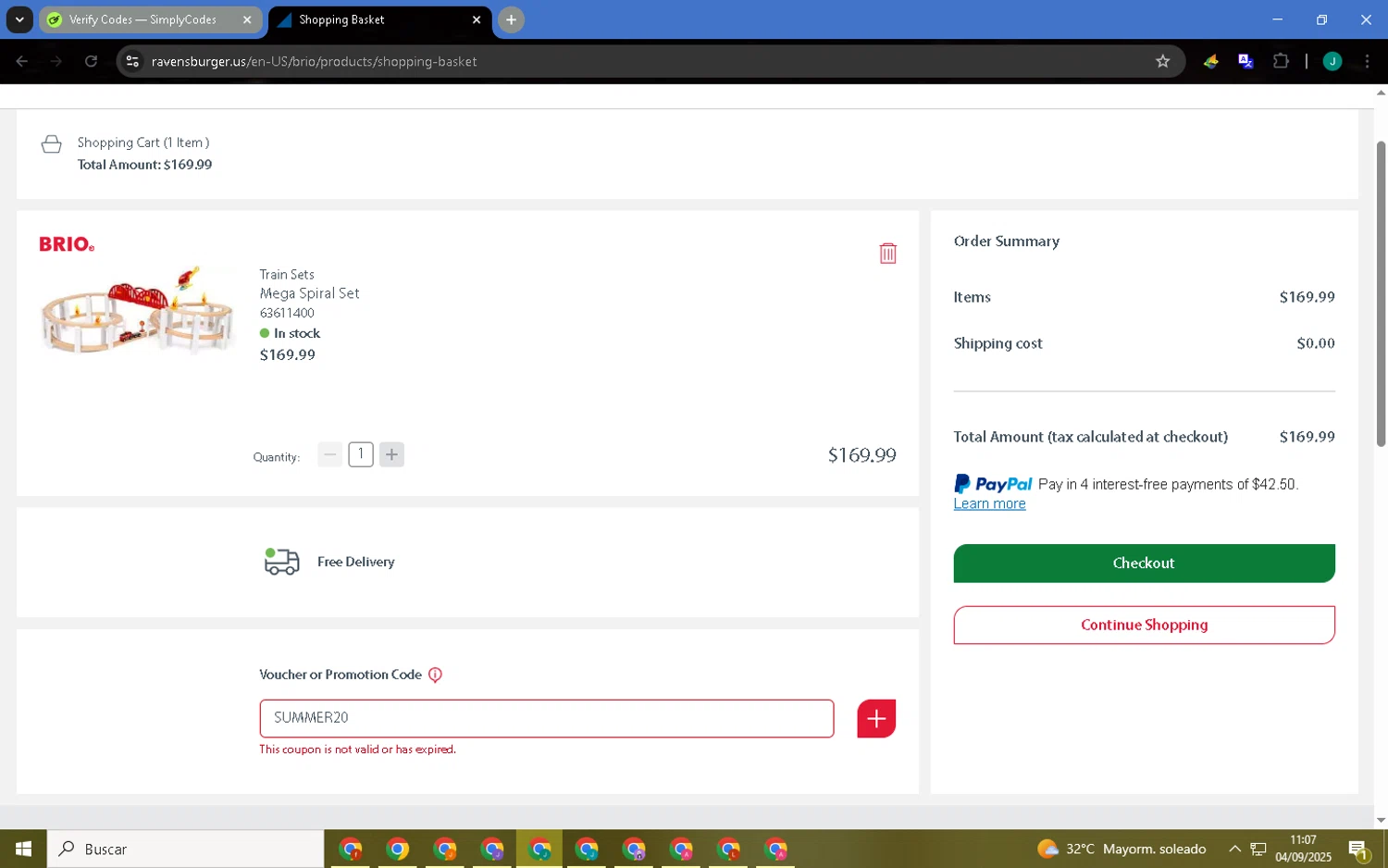
Task: Switch to the Verify Codes — SimplyCodes tab
Action: [142, 19]
